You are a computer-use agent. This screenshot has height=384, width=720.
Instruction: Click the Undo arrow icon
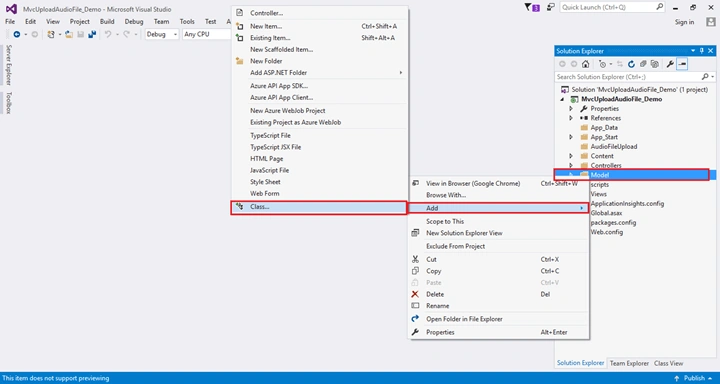click(108, 34)
